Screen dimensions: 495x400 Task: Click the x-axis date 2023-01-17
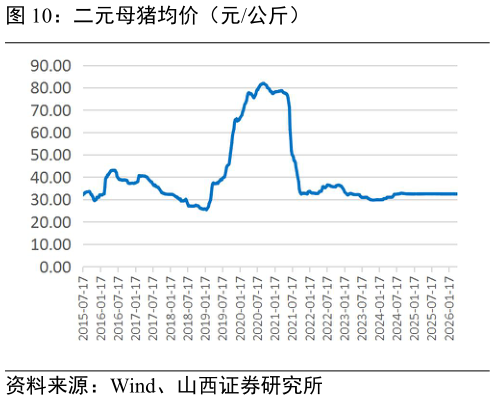click(345, 308)
